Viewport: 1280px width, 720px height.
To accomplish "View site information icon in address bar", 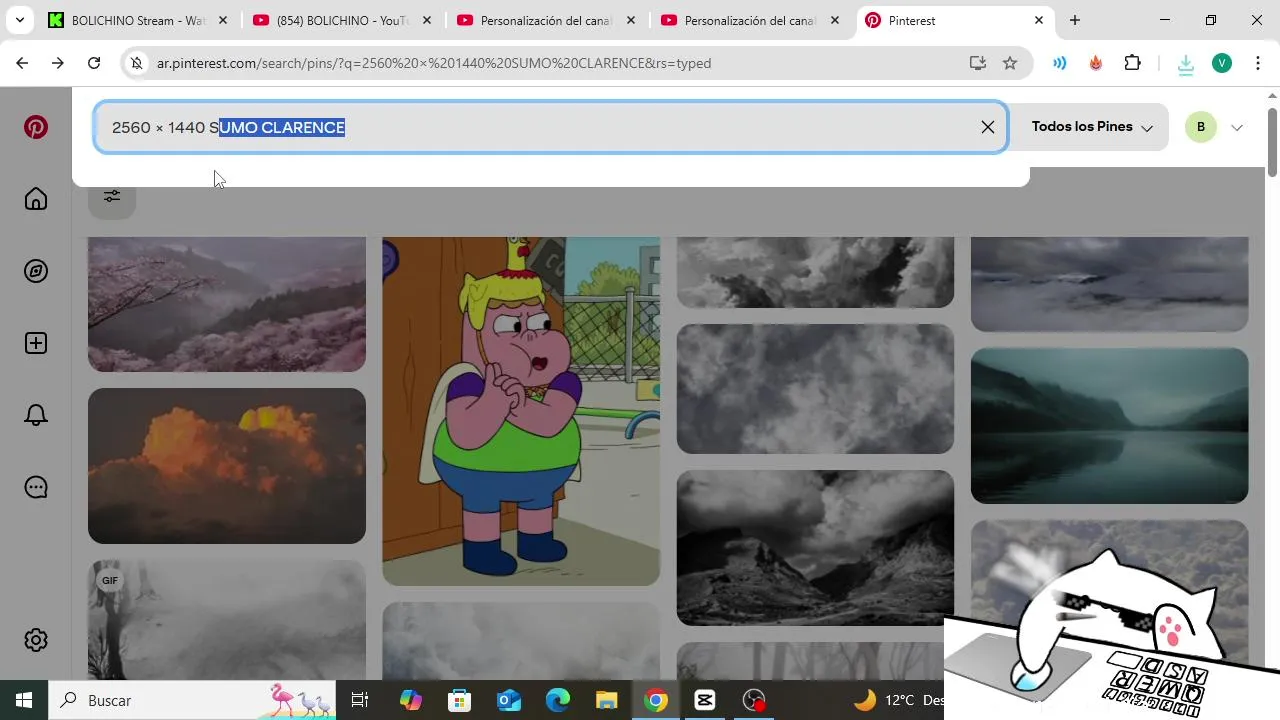I will [137, 63].
